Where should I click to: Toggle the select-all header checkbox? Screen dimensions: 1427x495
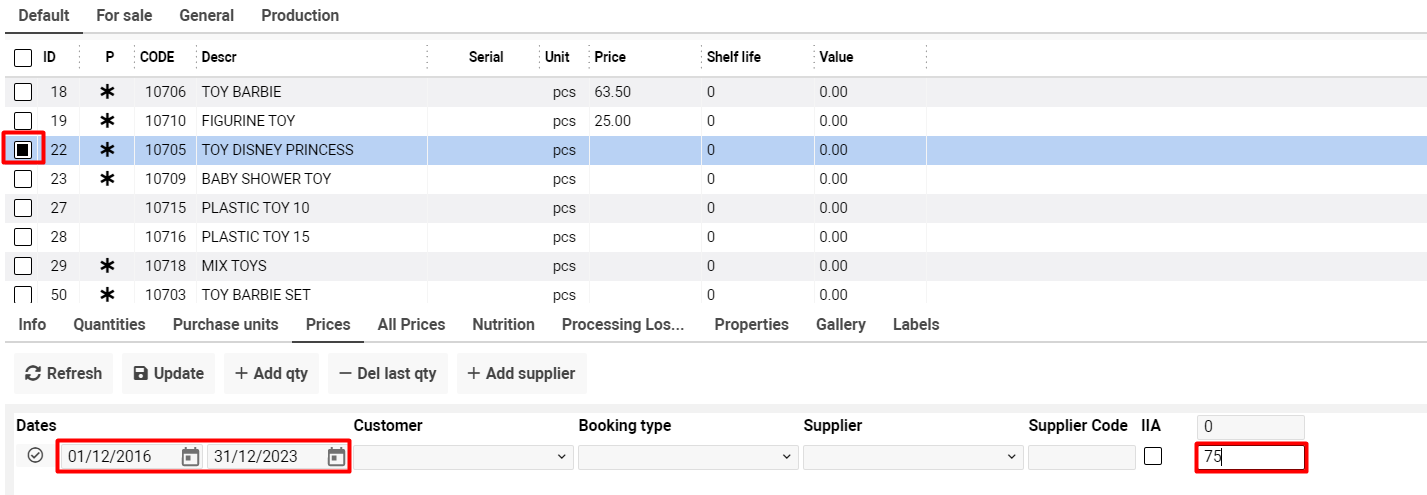click(x=23, y=58)
